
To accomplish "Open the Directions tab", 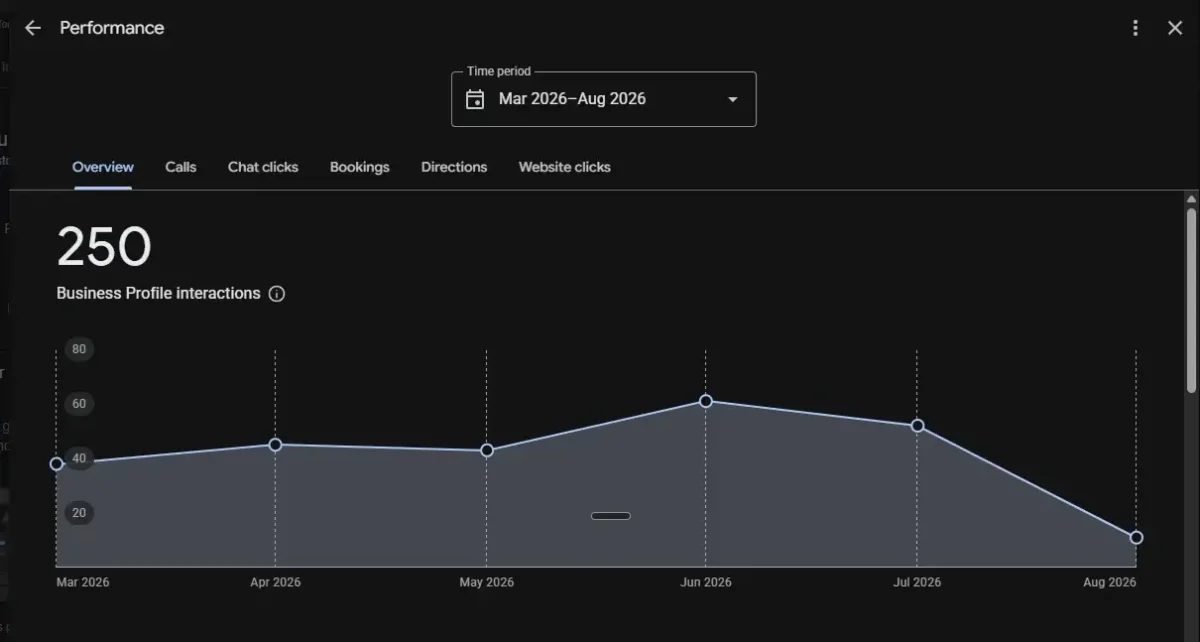I will point(454,167).
